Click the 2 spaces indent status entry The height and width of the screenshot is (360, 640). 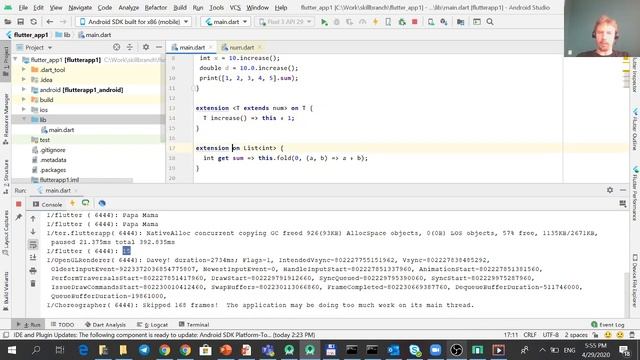pyautogui.click(x=576, y=335)
